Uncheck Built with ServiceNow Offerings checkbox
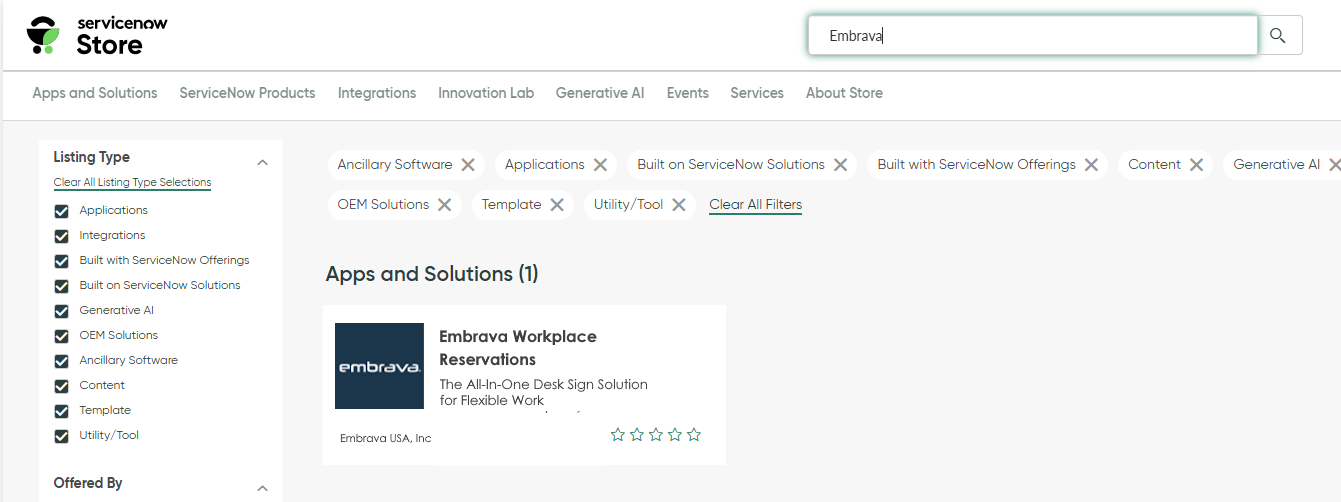 tap(62, 261)
